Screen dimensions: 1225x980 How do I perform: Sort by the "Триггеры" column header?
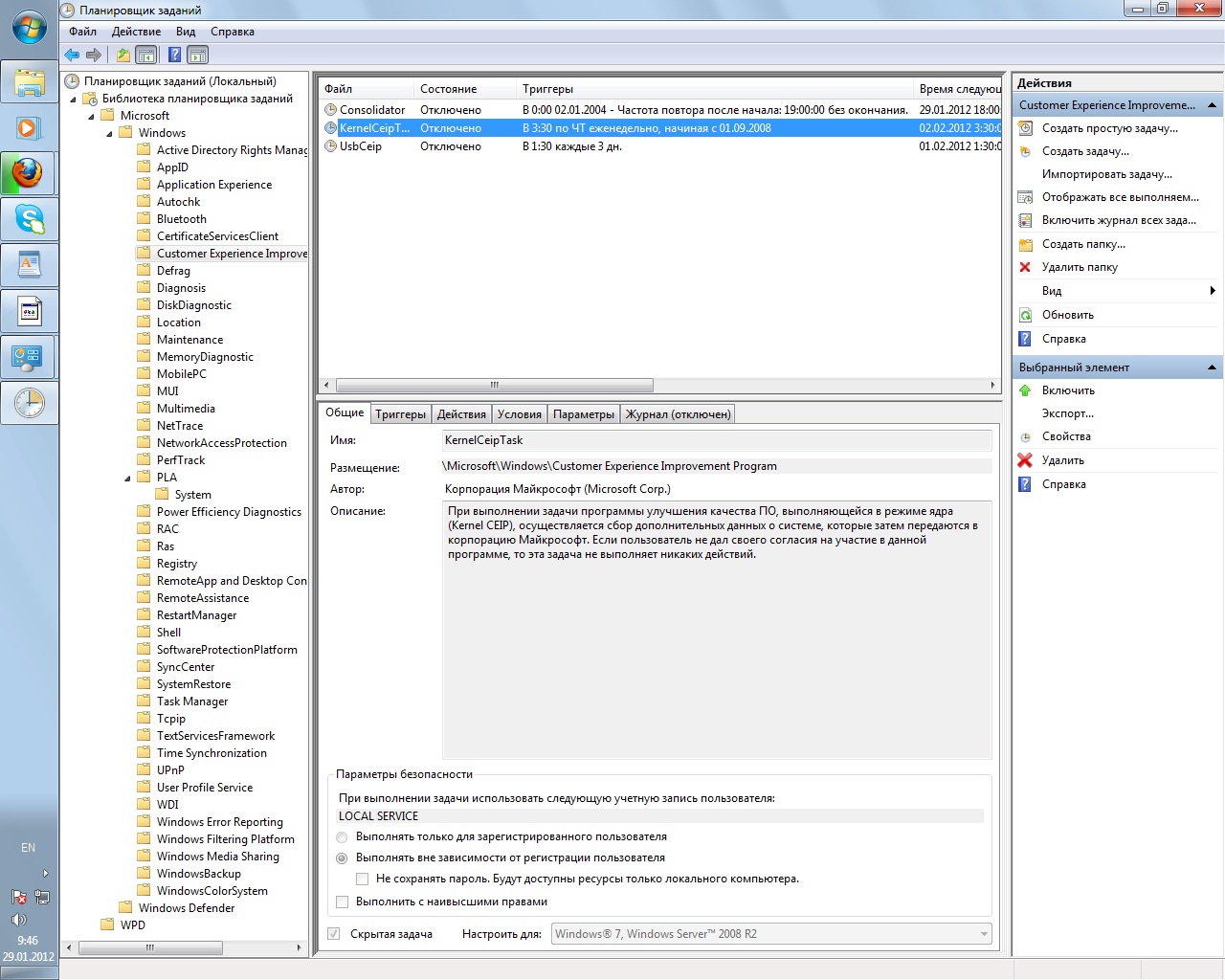715,89
